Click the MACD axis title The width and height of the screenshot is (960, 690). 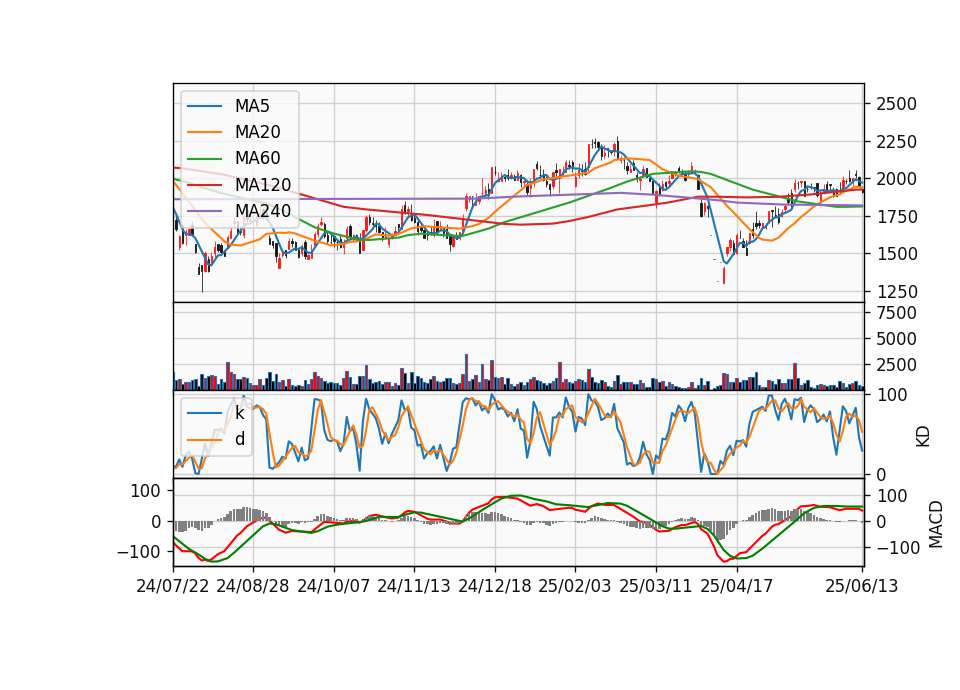[x=937, y=524]
